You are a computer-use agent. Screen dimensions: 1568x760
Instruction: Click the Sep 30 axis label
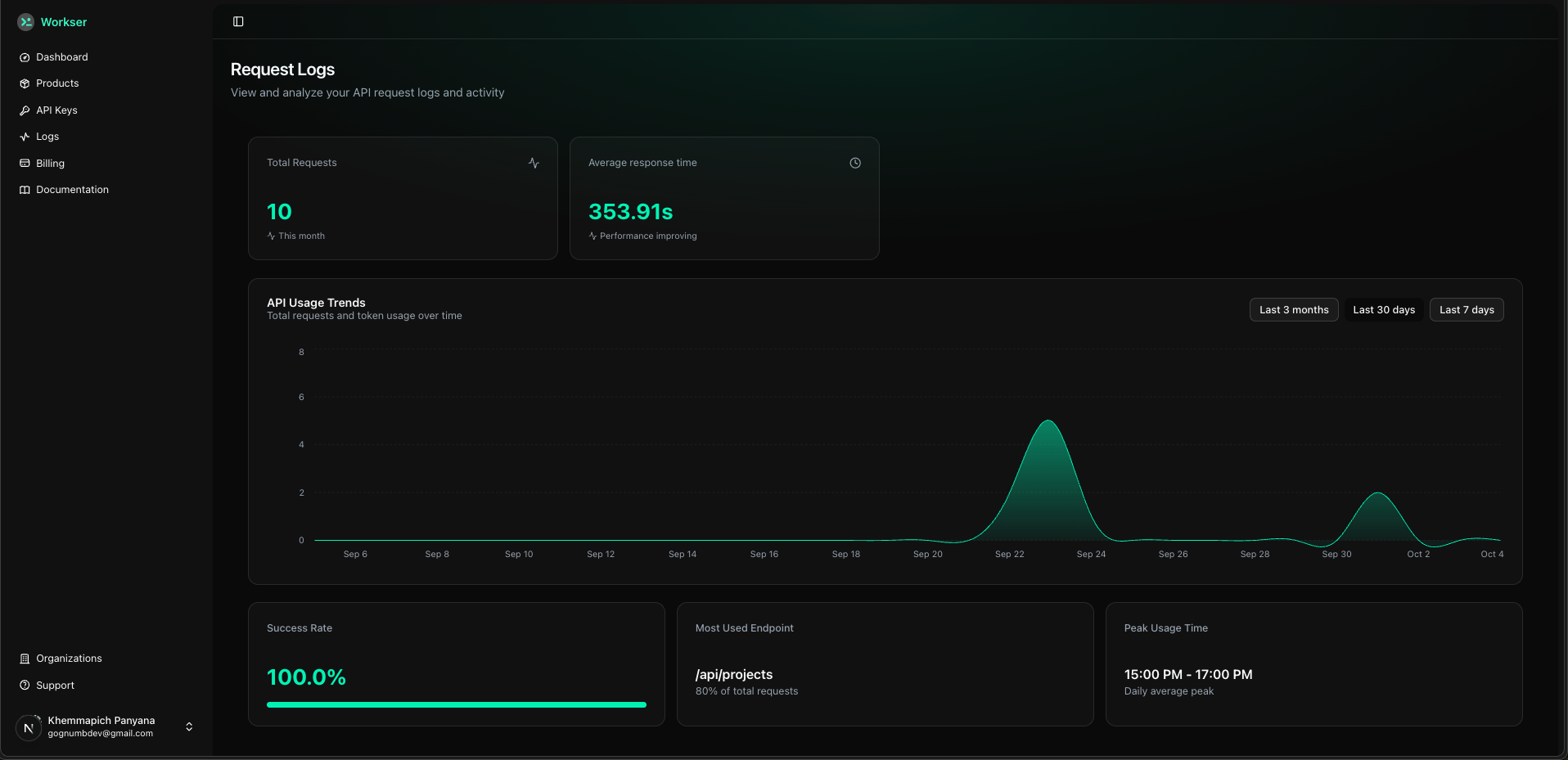tap(1336, 555)
